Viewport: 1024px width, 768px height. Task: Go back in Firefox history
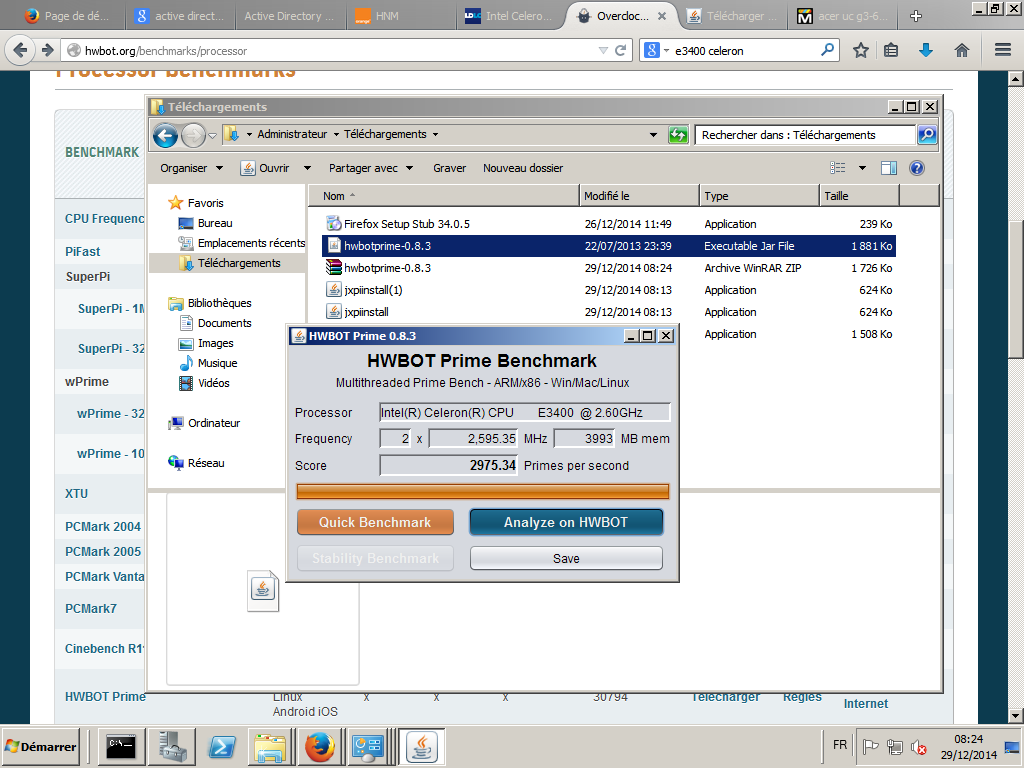20,50
